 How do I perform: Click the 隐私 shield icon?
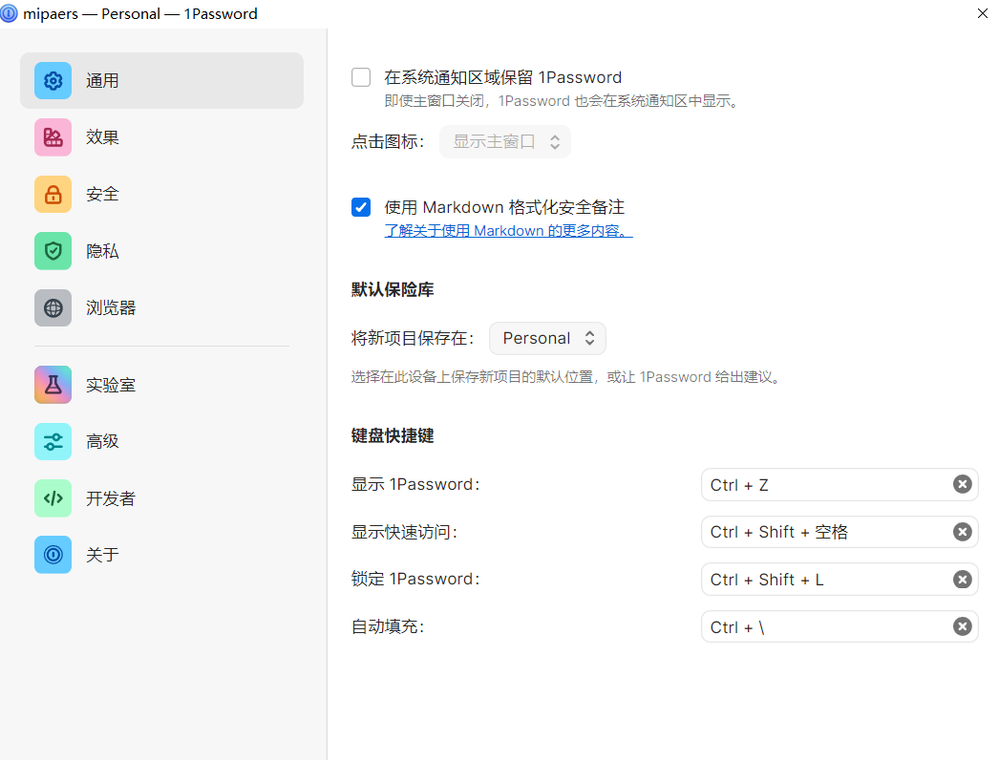(53, 251)
